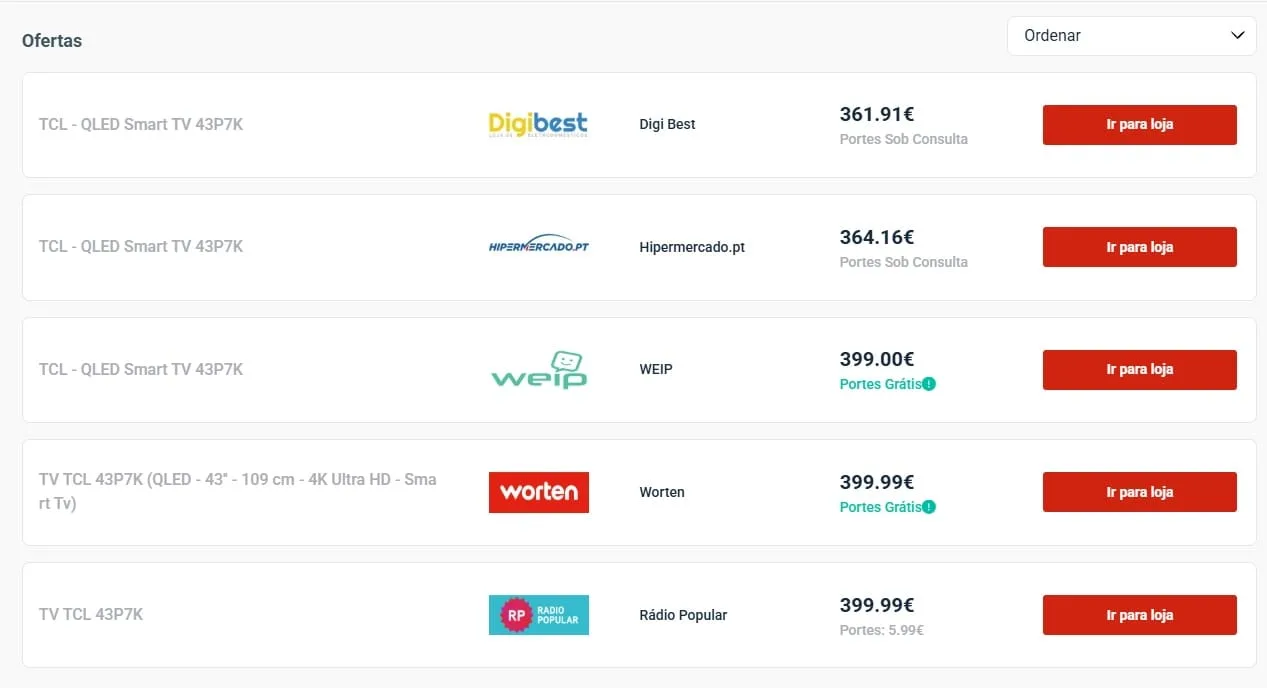Click the WEIP store name text
1267x688 pixels.
[x=656, y=369]
